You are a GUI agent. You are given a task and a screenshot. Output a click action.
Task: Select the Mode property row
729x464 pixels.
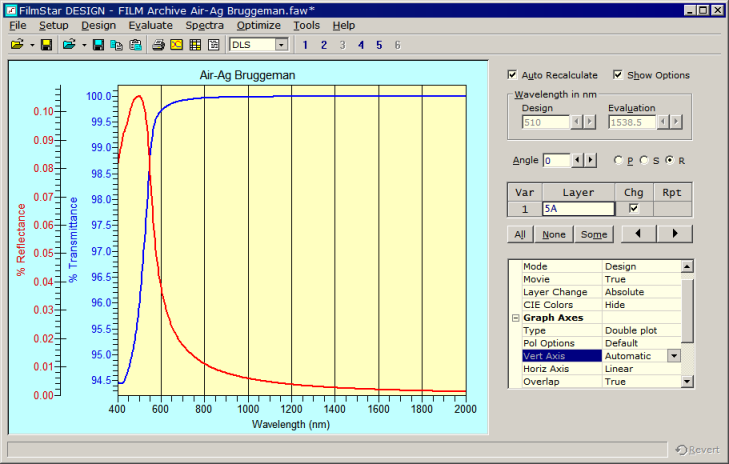[602, 266]
